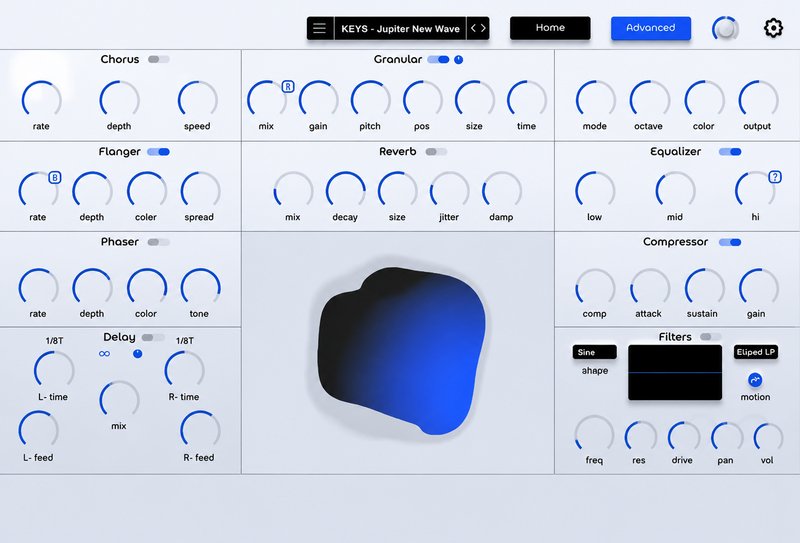Image resolution: width=800 pixels, height=543 pixels.
Task: Click the Filters drive knob
Action: coord(684,437)
